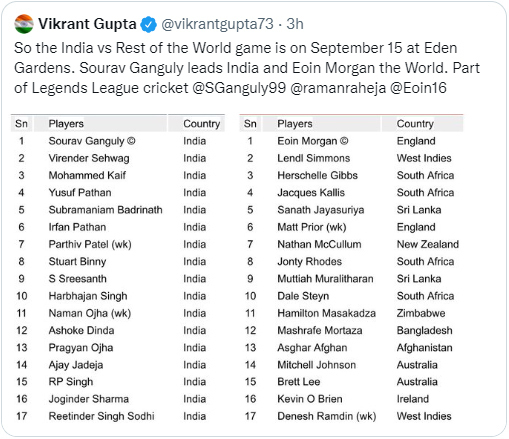Click Brett Lee's name

(x=299, y=382)
